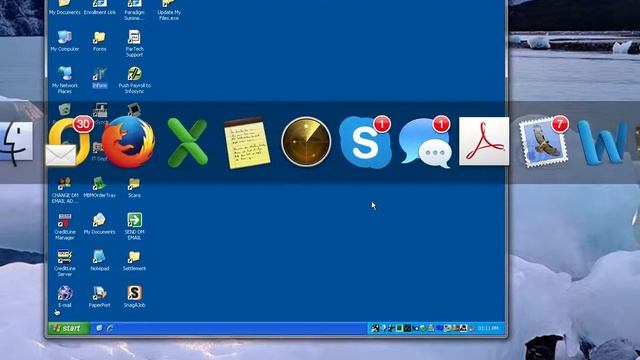The width and height of the screenshot is (640, 360).
Task: Select the Forms folder shortcut
Action: (99, 41)
